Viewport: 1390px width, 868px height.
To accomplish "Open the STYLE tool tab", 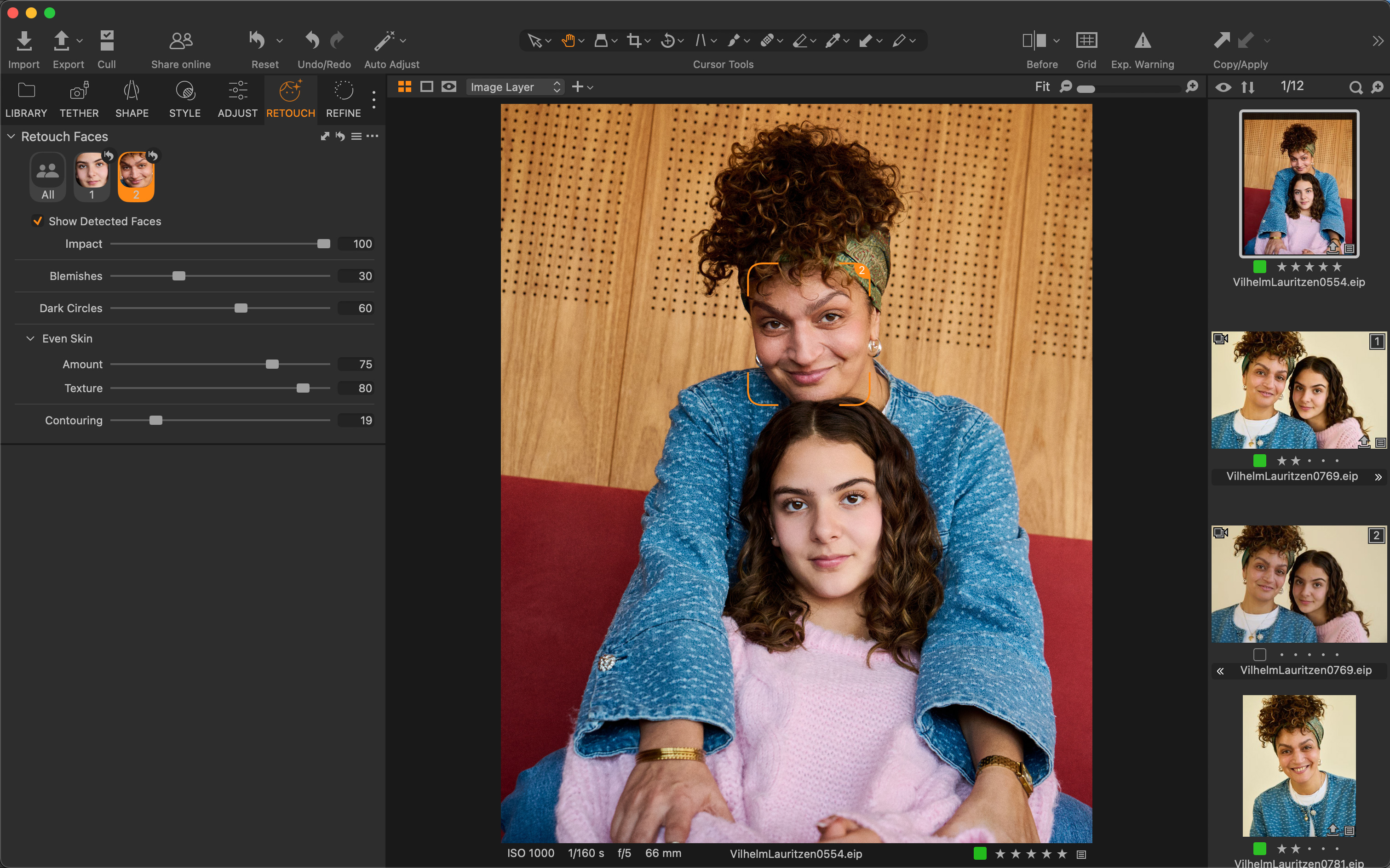I will [184, 97].
